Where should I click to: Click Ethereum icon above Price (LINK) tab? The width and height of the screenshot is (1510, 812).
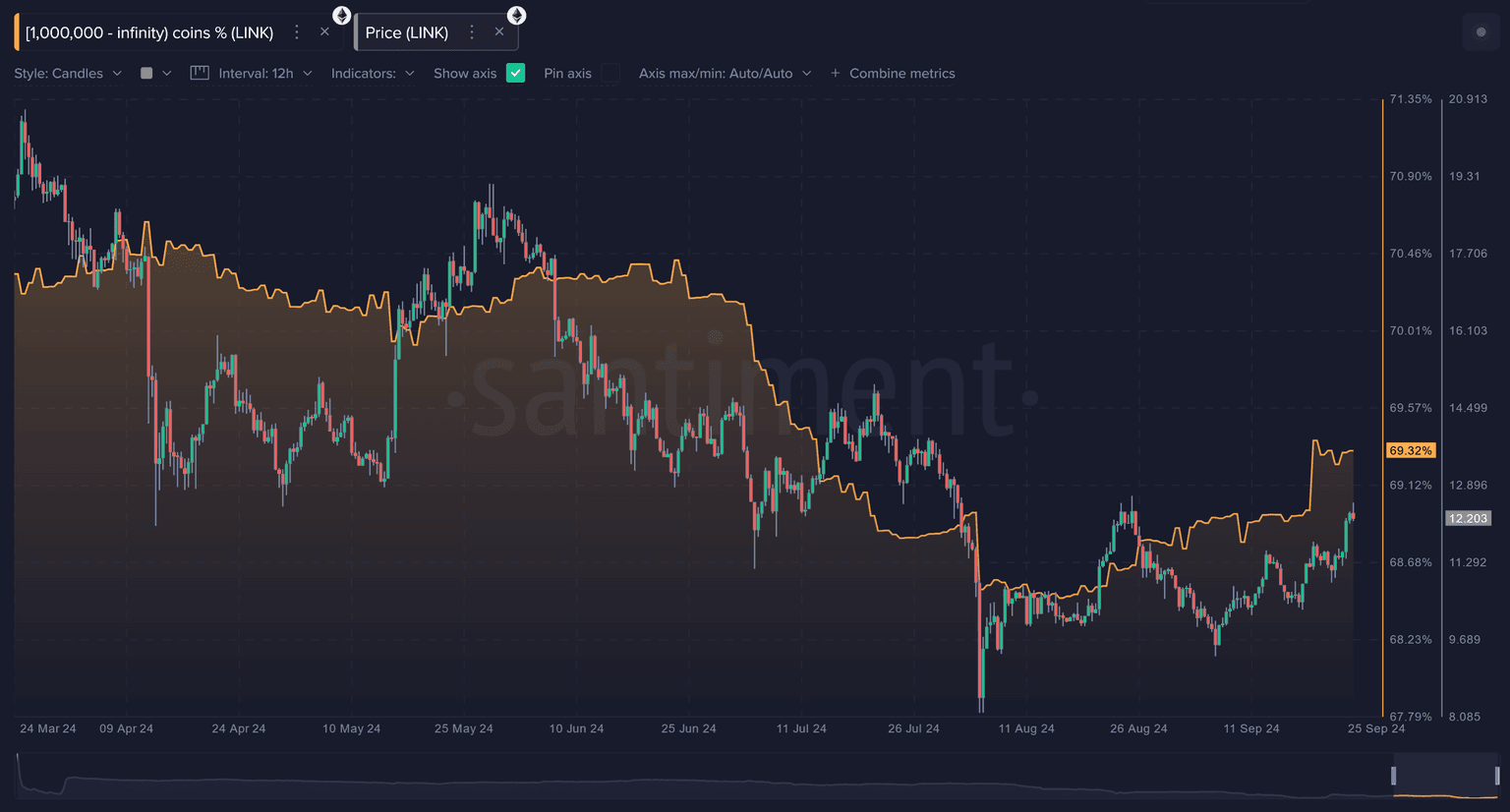pos(516,15)
